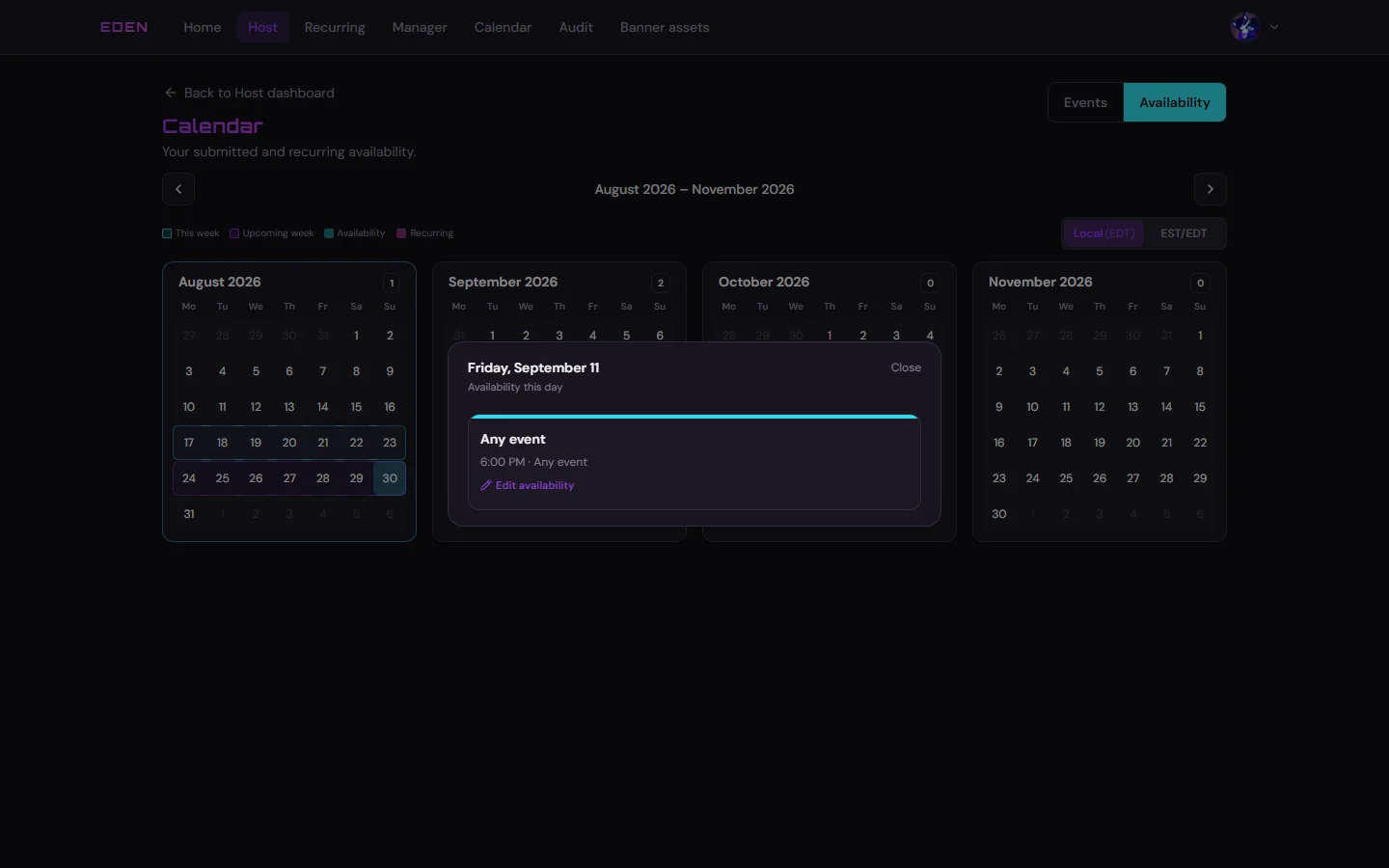Viewport: 1389px width, 868px height.
Task: Click the September 2026 count badge
Action: [x=661, y=283]
